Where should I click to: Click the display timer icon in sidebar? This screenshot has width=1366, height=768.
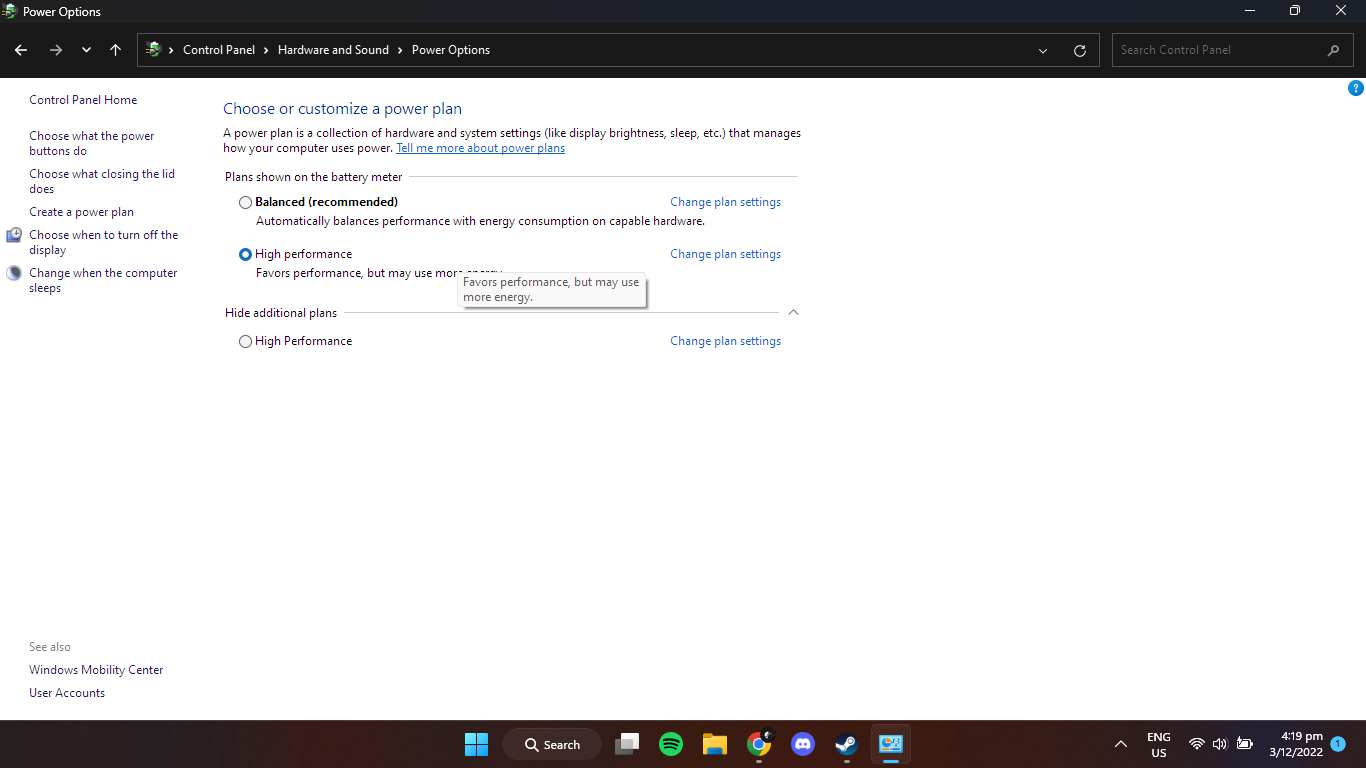[x=14, y=235]
